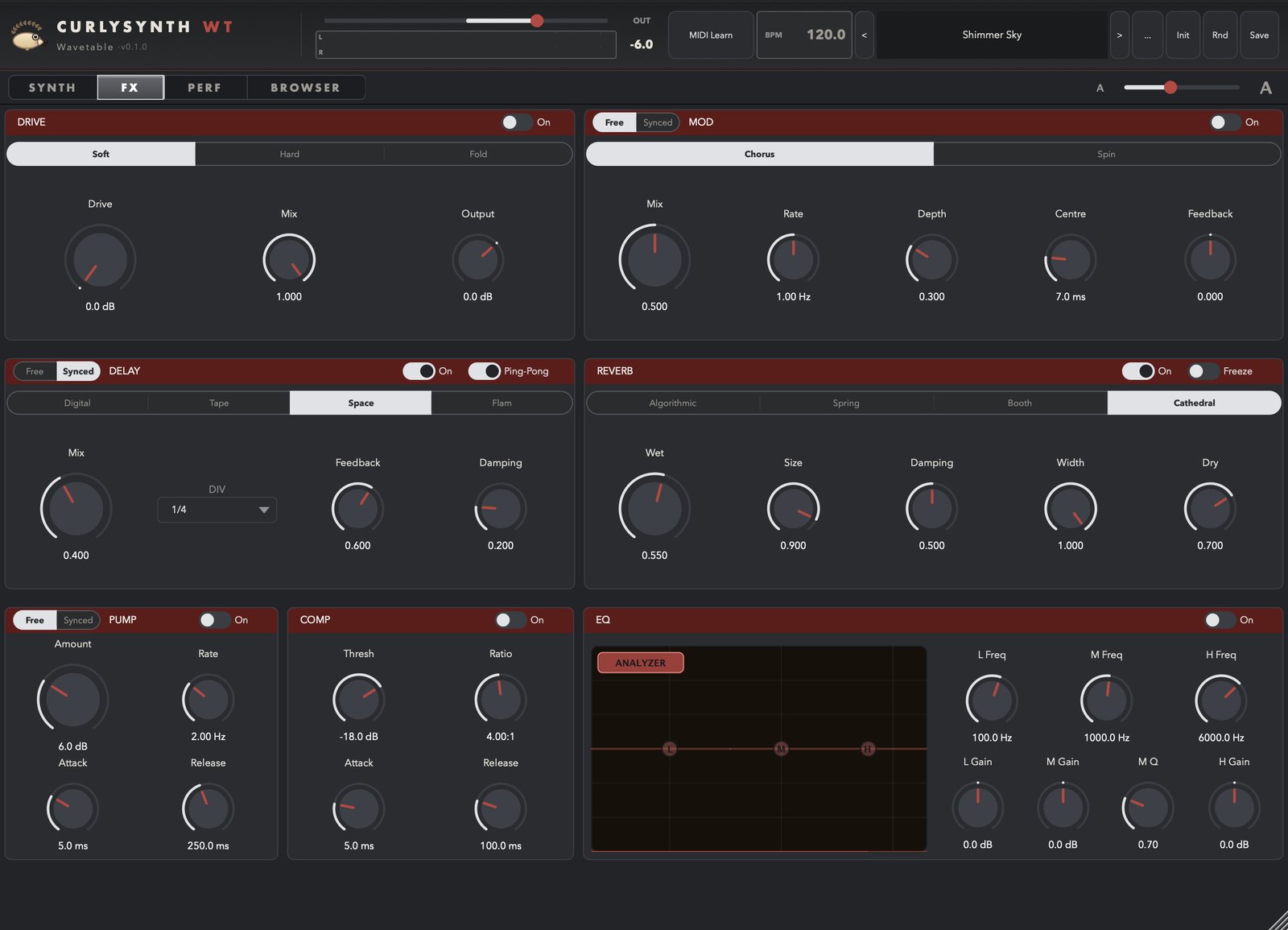
Task: Click the Reverb Wet knob
Action: tap(654, 508)
